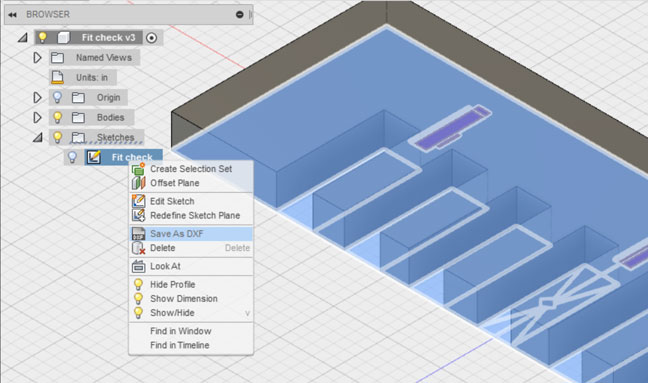Toggle Origin visibility light bulb
The width and height of the screenshot is (648, 383).
(57, 98)
